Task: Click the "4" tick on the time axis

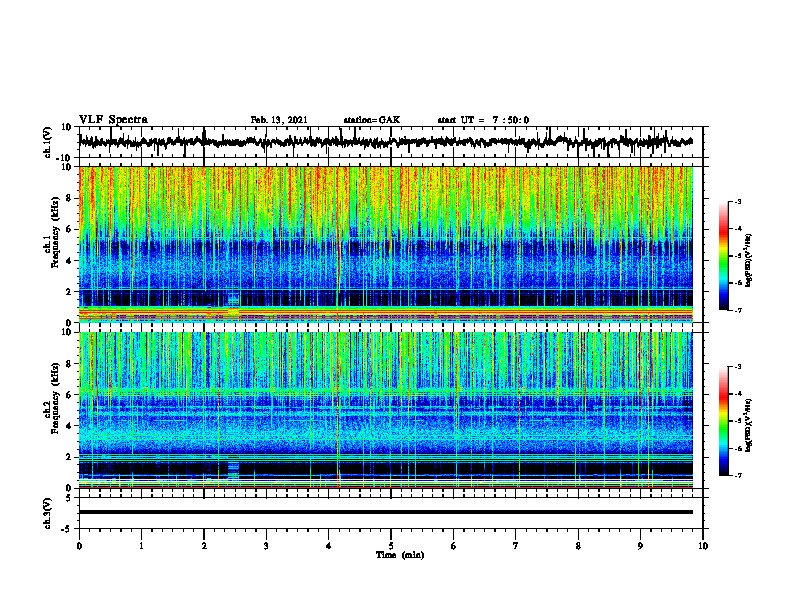Action: tap(329, 546)
